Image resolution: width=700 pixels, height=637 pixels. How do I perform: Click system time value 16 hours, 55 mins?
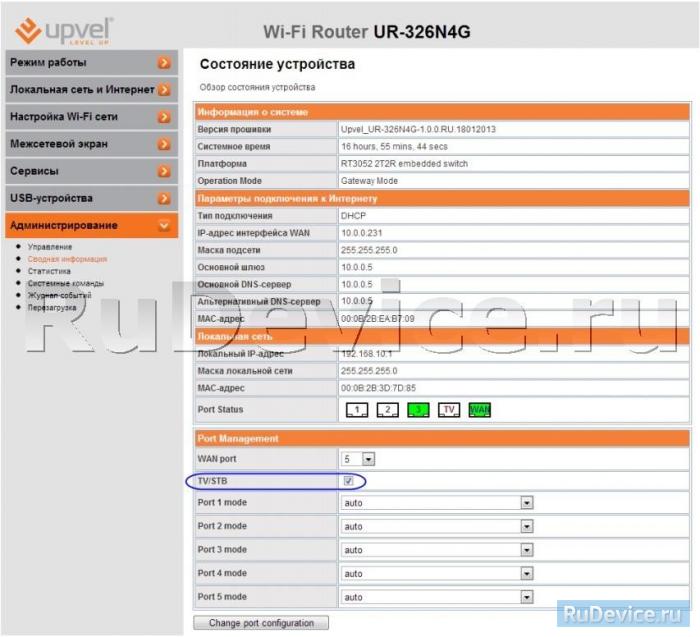[x=394, y=146]
